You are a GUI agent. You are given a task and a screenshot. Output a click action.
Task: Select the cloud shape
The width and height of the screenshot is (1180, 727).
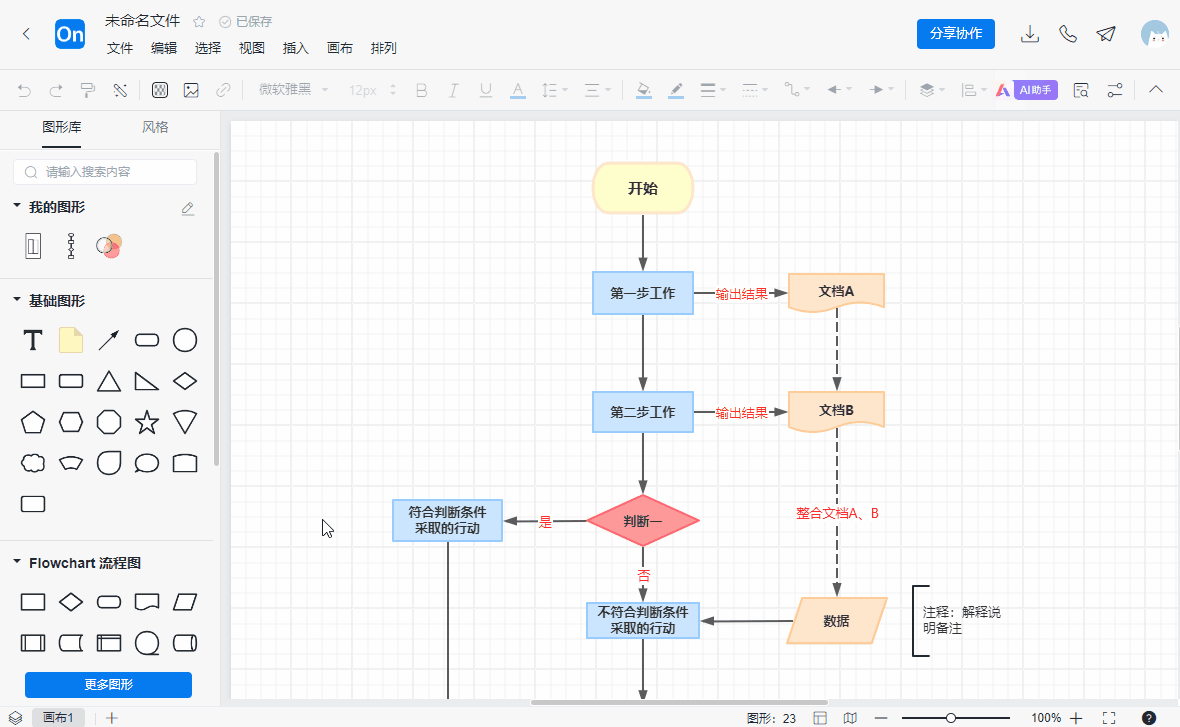click(x=32, y=463)
